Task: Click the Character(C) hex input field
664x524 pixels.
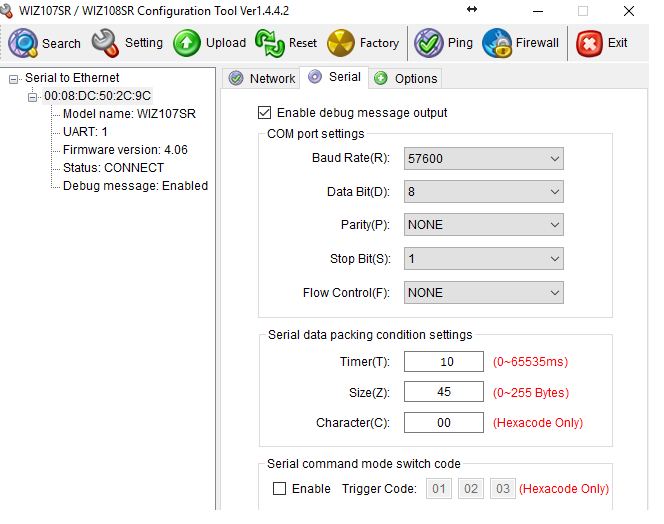Action: point(444,423)
